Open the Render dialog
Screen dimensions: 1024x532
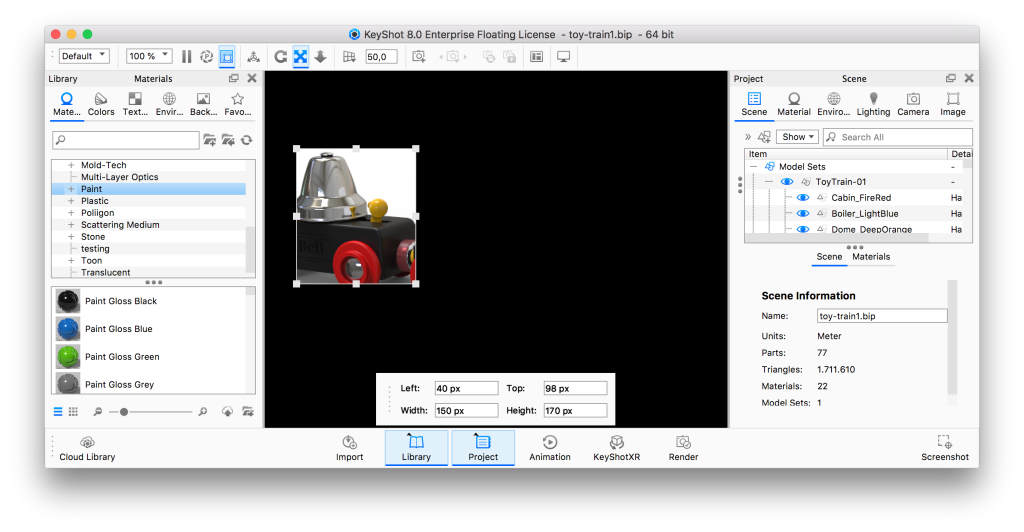coord(683,447)
